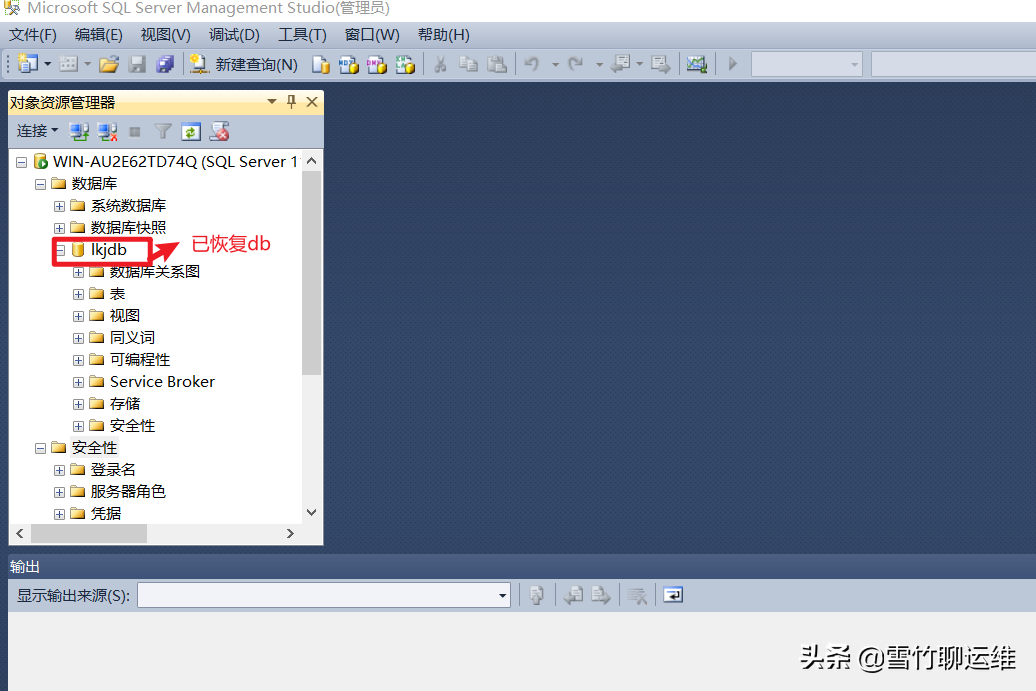
Task: Click Find Message in Code output icon
Action: click(536, 595)
